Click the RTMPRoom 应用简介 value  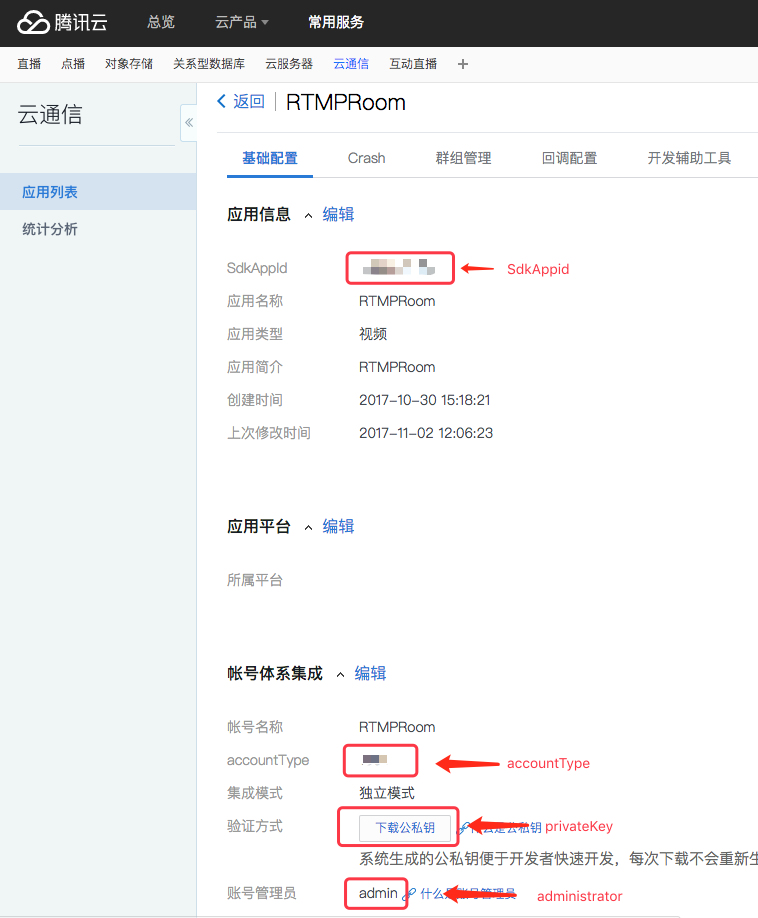tap(397, 367)
